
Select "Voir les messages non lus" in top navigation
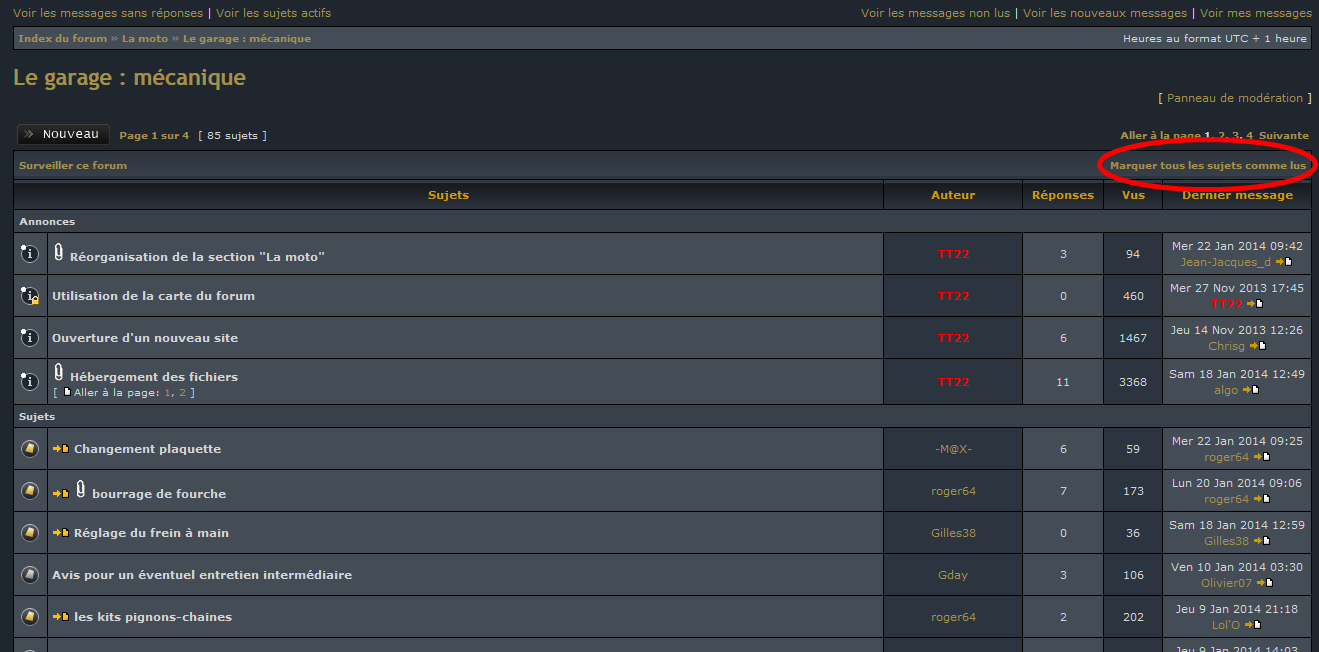pyautogui.click(x=935, y=13)
